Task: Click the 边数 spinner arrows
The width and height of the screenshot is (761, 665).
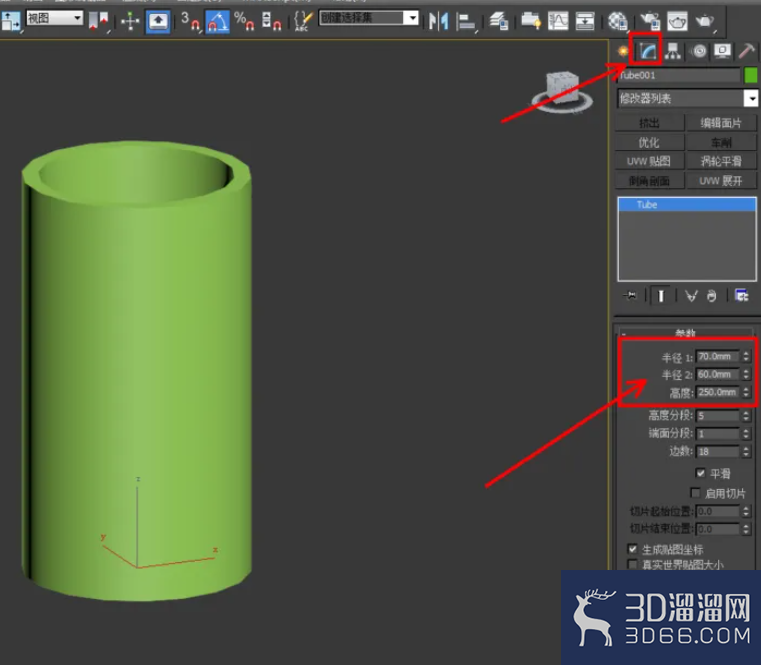Action: (x=746, y=451)
